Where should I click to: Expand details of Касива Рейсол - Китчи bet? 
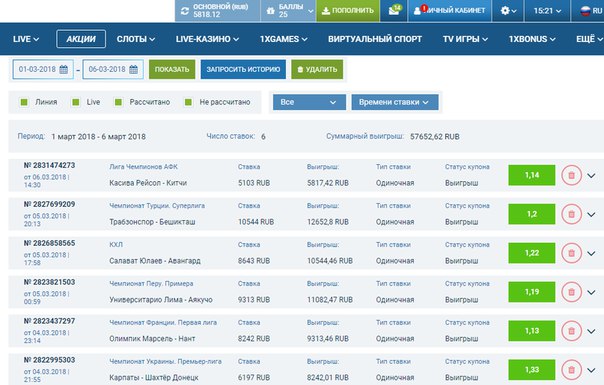click(x=591, y=176)
